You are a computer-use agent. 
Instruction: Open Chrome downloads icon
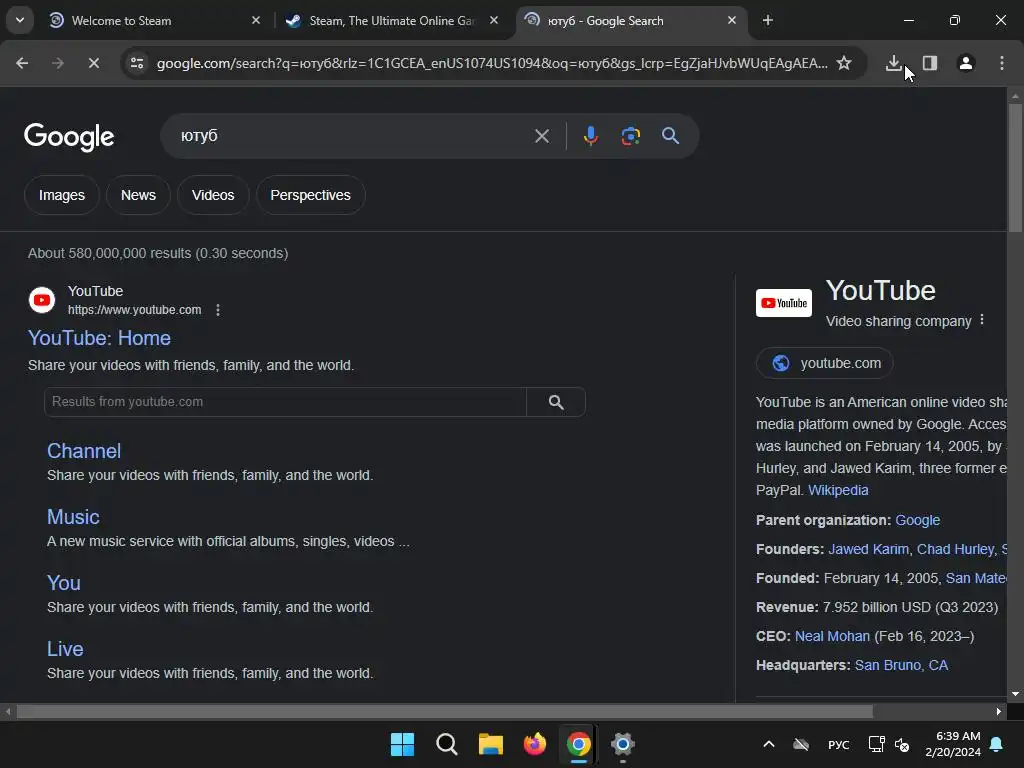893,63
